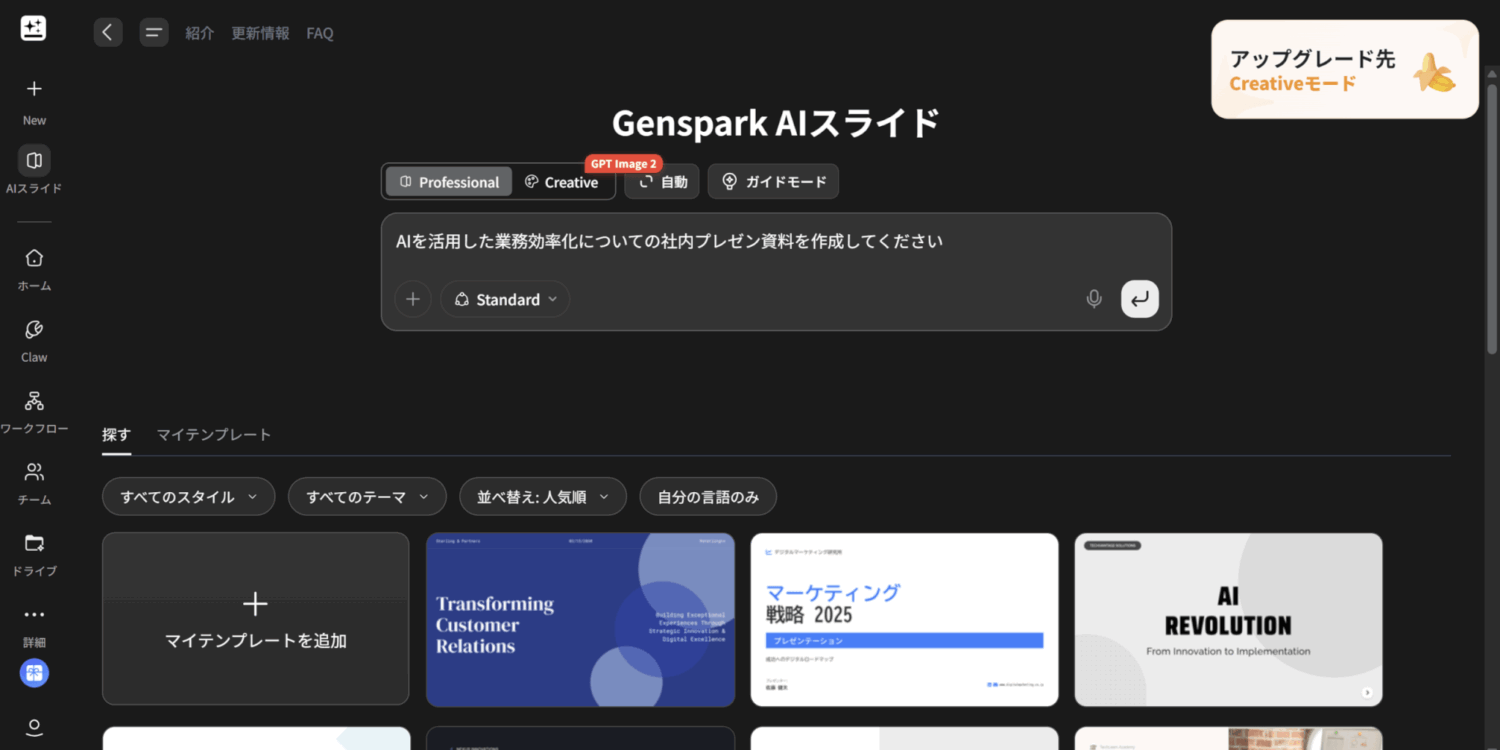Toggle 自分の言語のみ filter

(708, 497)
